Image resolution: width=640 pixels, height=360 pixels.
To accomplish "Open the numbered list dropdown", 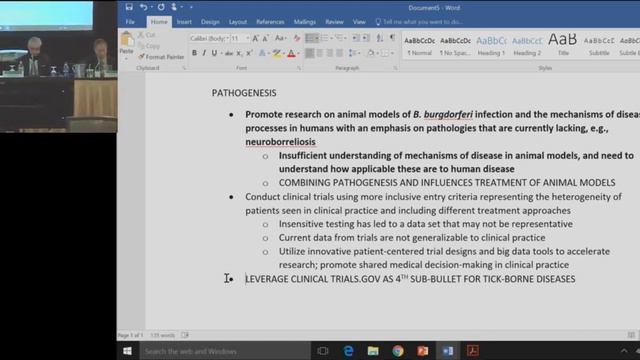I will 331,38.
